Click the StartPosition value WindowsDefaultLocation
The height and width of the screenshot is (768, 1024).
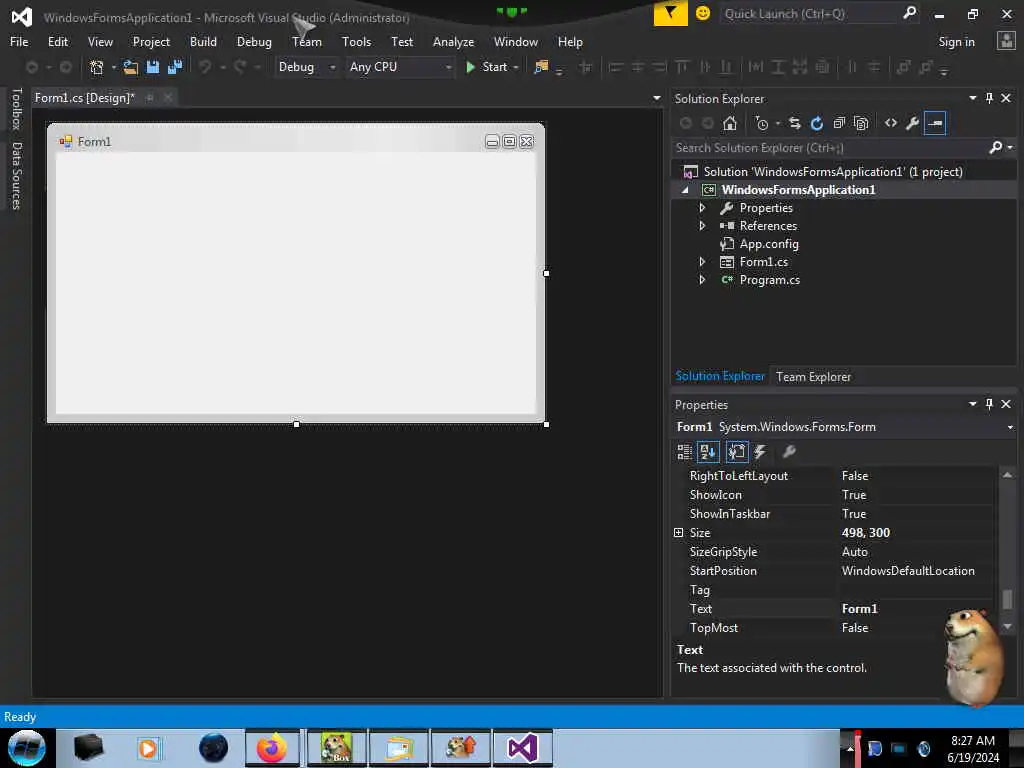click(x=908, y=571)
